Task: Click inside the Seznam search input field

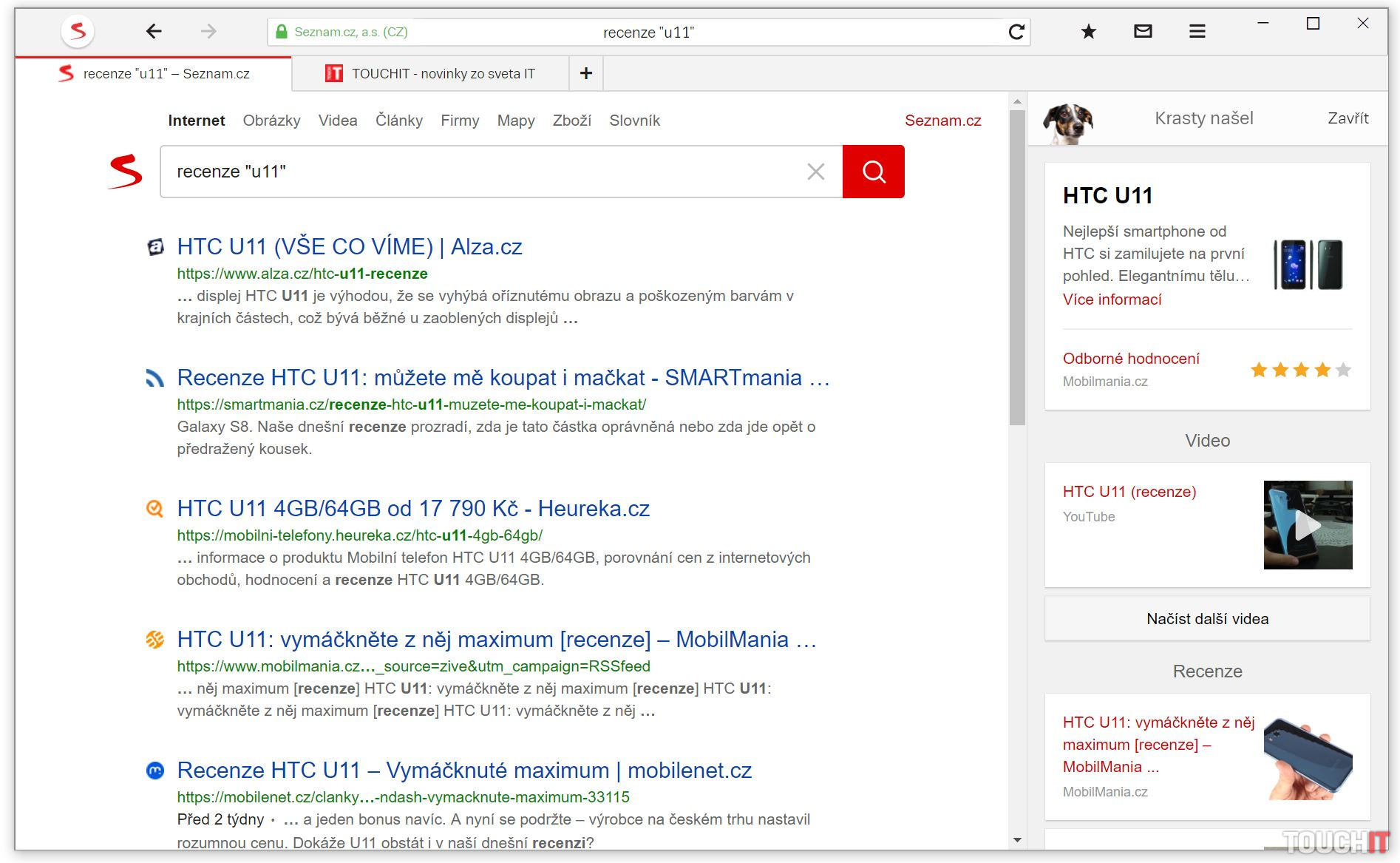Action: 480,172
